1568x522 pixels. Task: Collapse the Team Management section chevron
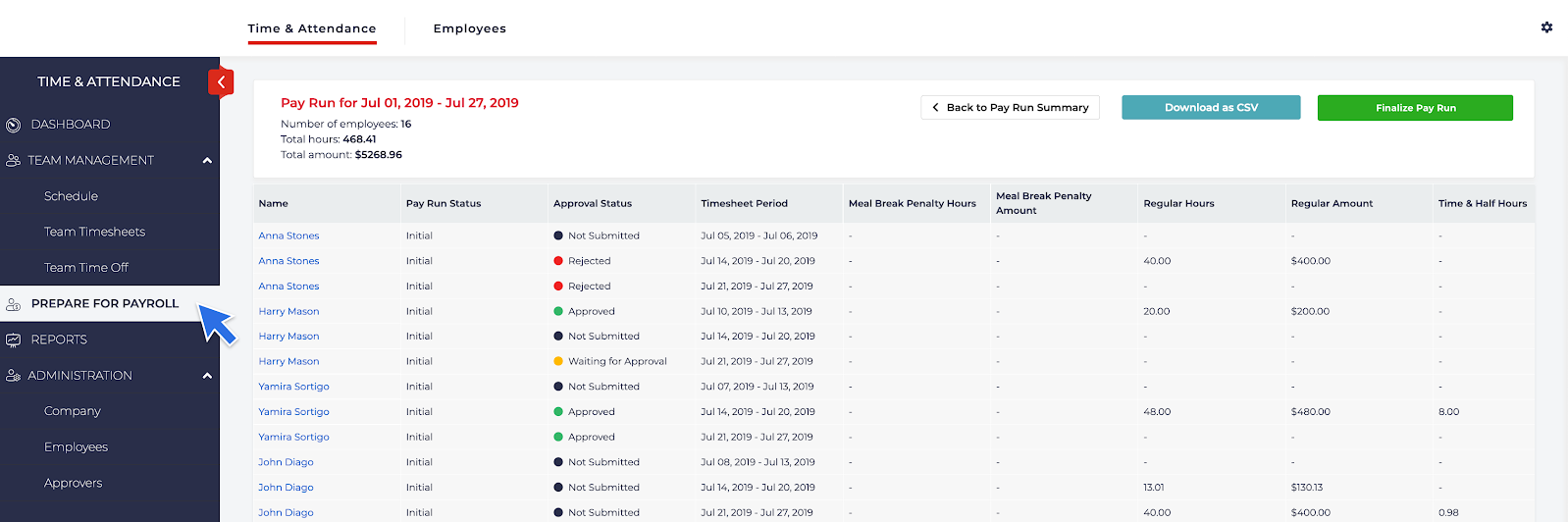pyautogui.click(x=207, y=161)
